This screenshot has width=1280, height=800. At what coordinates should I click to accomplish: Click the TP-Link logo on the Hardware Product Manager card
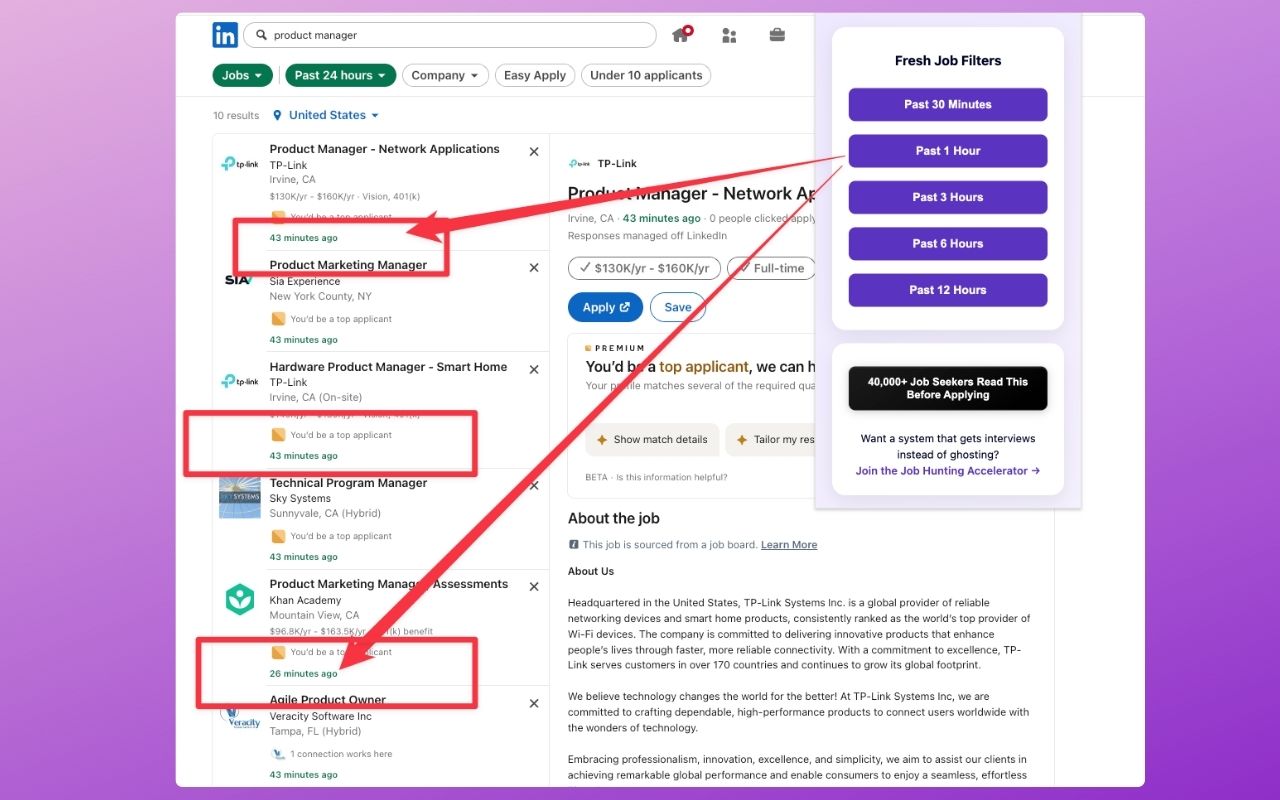click(x=240, y=381)
